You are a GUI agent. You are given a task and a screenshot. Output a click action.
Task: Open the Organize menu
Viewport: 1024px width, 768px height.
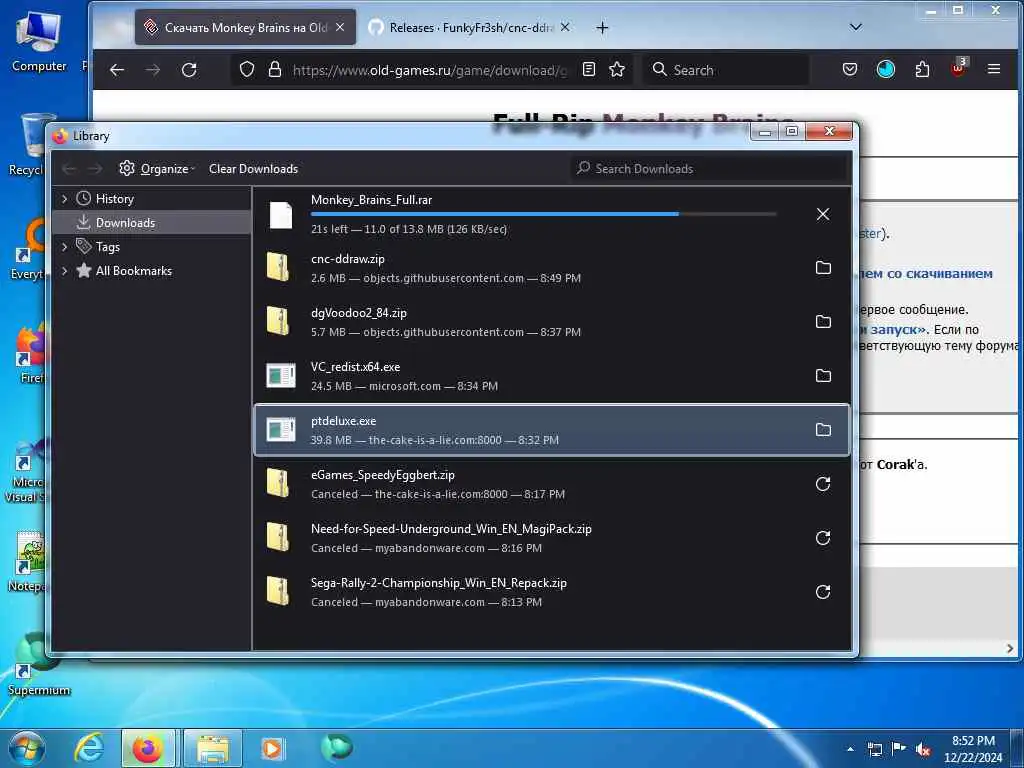click(x=157, y=168)
